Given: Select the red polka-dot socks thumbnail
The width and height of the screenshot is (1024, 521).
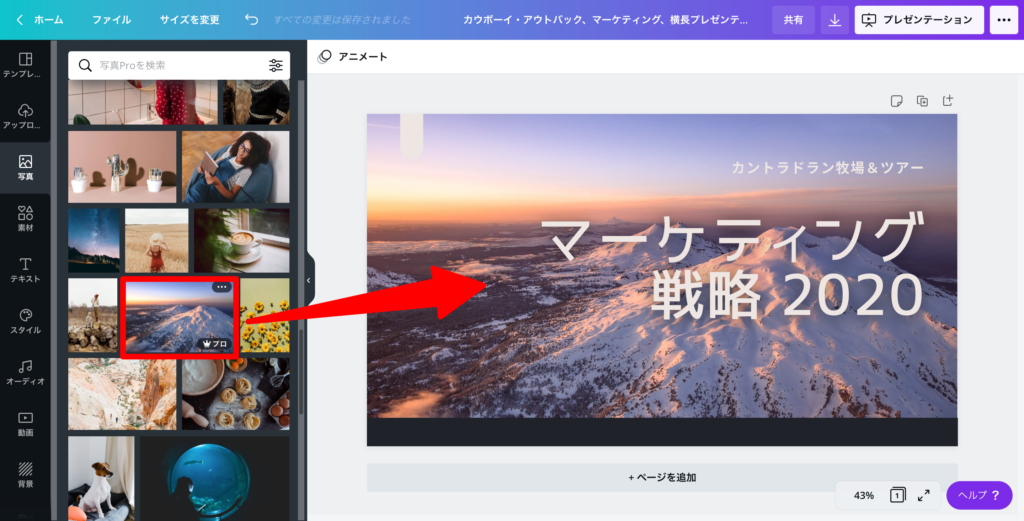Looking at the screenshot, I should 143,103.
